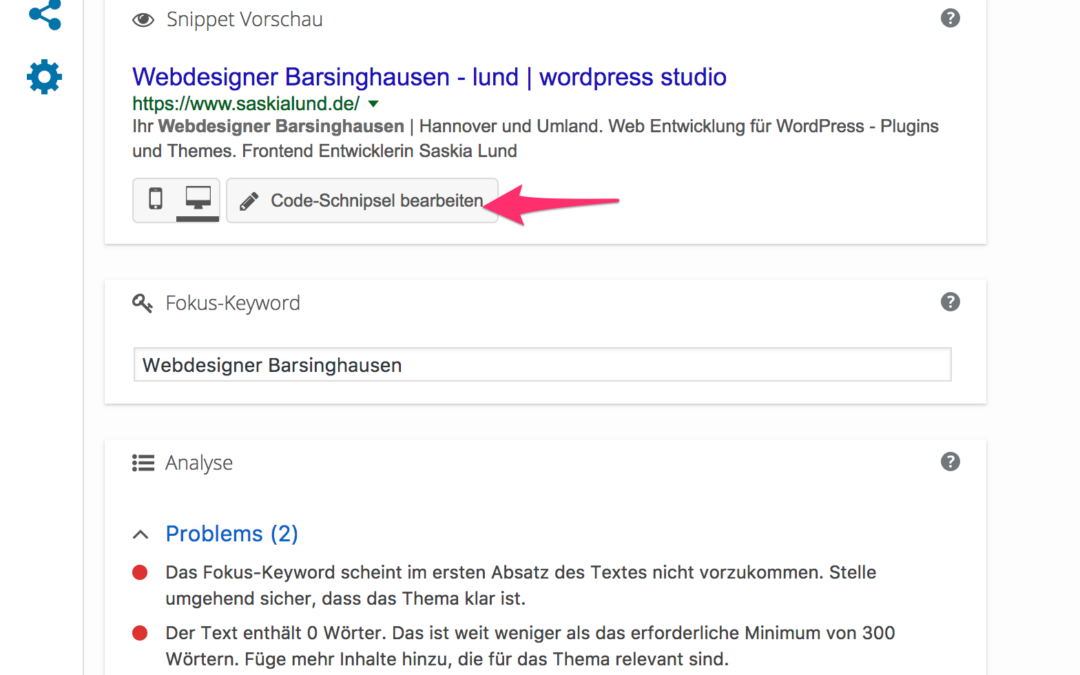Open help for the Snippet Vorschau section

[950, 18]
